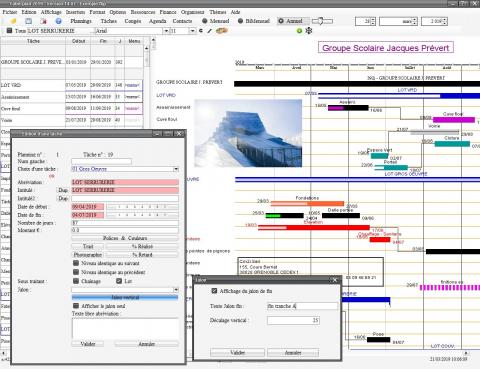Click the Dup button beside Intitulé2
This screenshot has width=480, height=369.
point(63,198)
